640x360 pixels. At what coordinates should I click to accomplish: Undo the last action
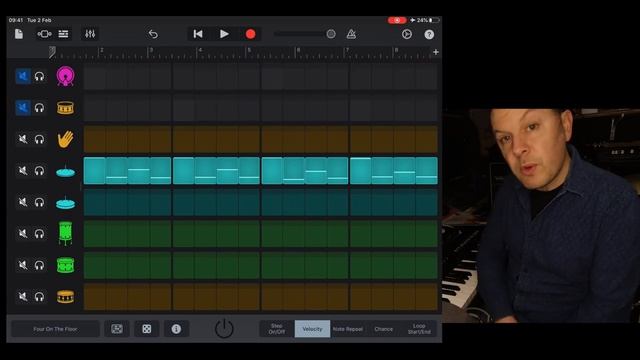coord(153,34)
